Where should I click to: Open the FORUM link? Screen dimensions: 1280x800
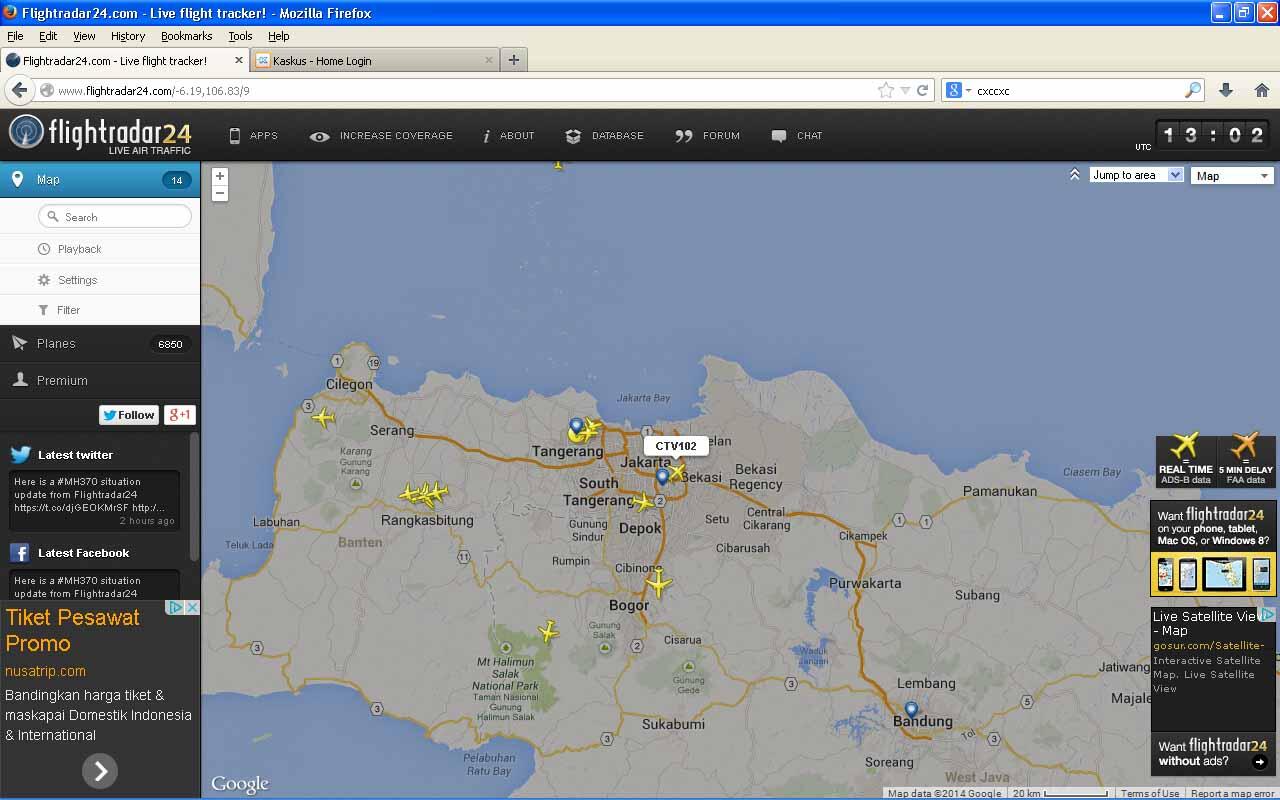point(708,136)
